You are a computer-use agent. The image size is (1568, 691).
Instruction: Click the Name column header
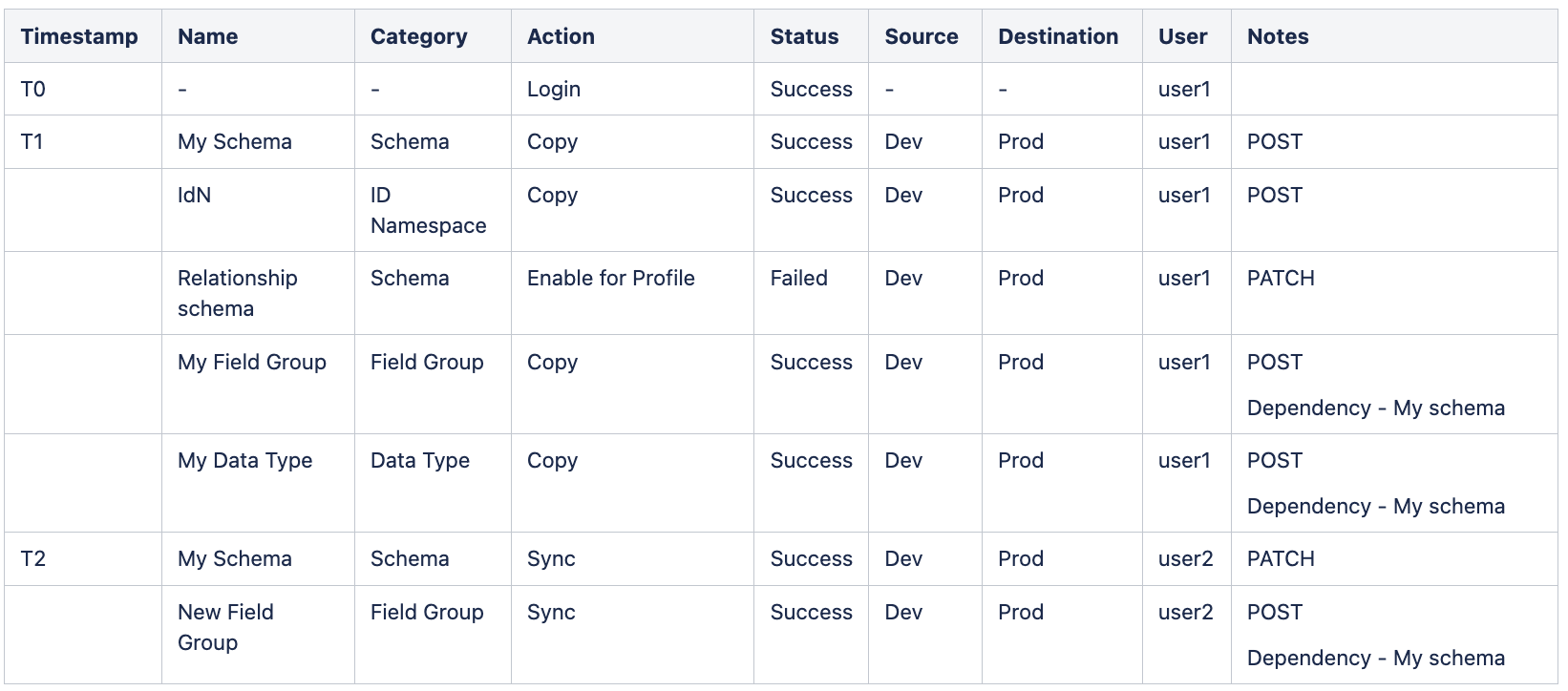pyautogui.click(x=207, y=36)
